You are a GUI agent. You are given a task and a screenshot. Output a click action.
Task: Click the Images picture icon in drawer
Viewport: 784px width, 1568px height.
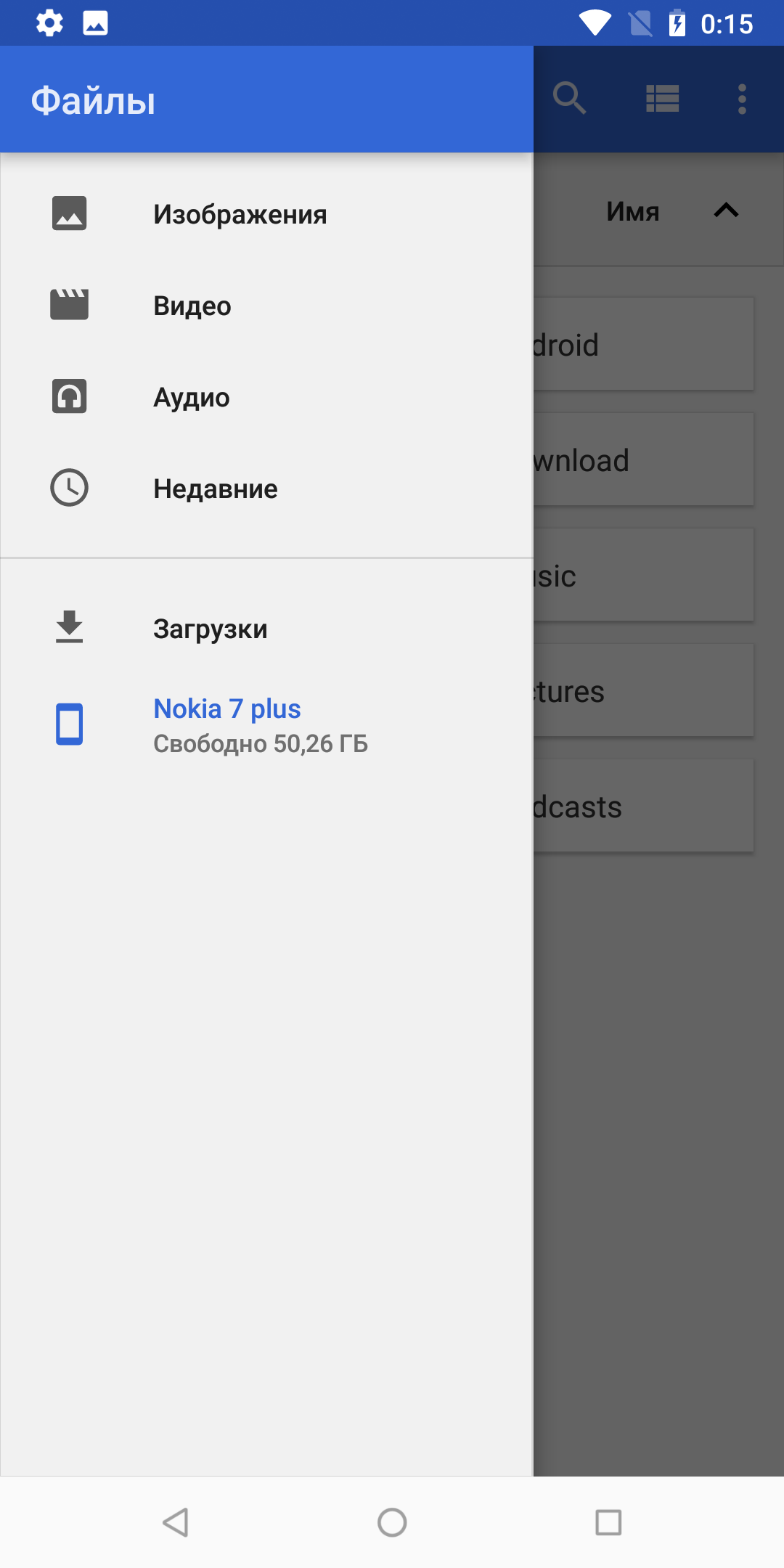click(69, 213)
